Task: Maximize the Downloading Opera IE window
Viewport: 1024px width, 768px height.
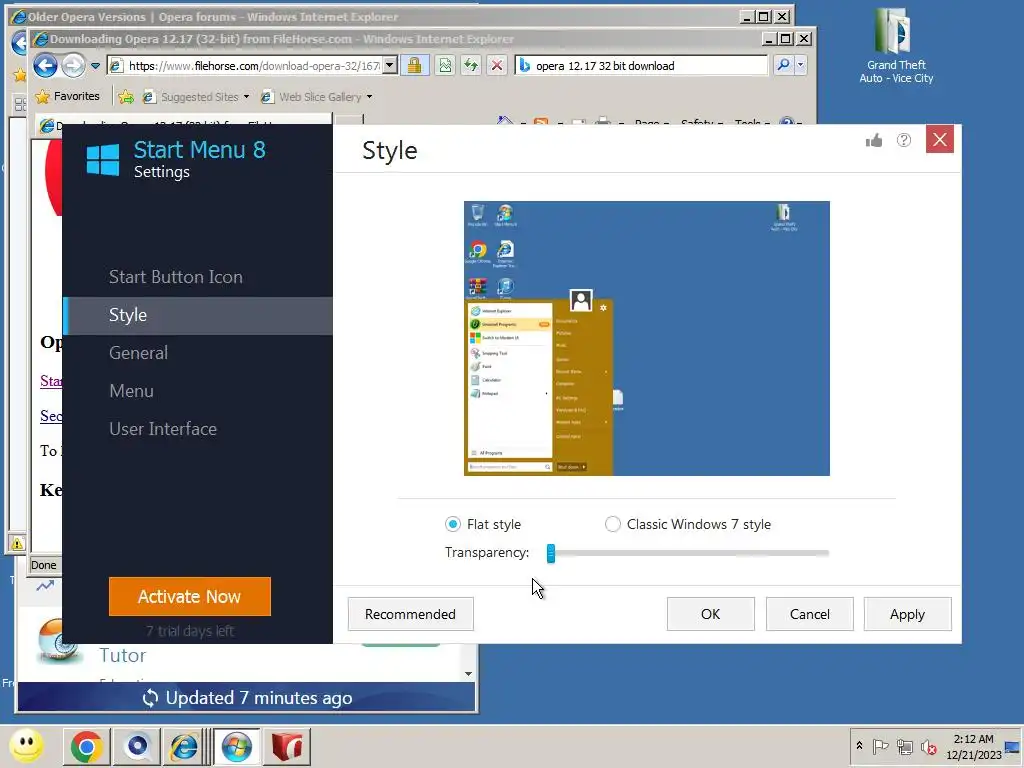Action: tap(786, 39)
